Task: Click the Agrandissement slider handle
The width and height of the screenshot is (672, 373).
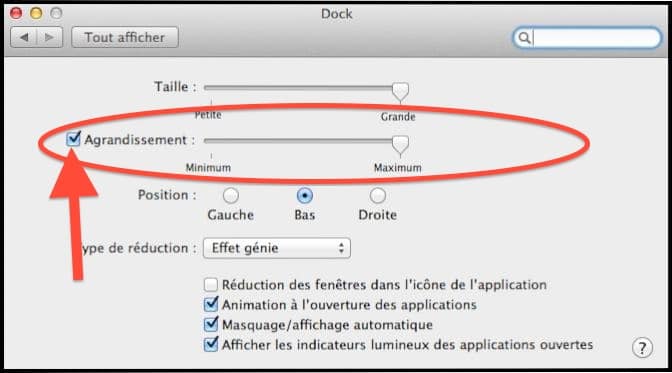Action: pyautogui.click(x=400, y=144)
